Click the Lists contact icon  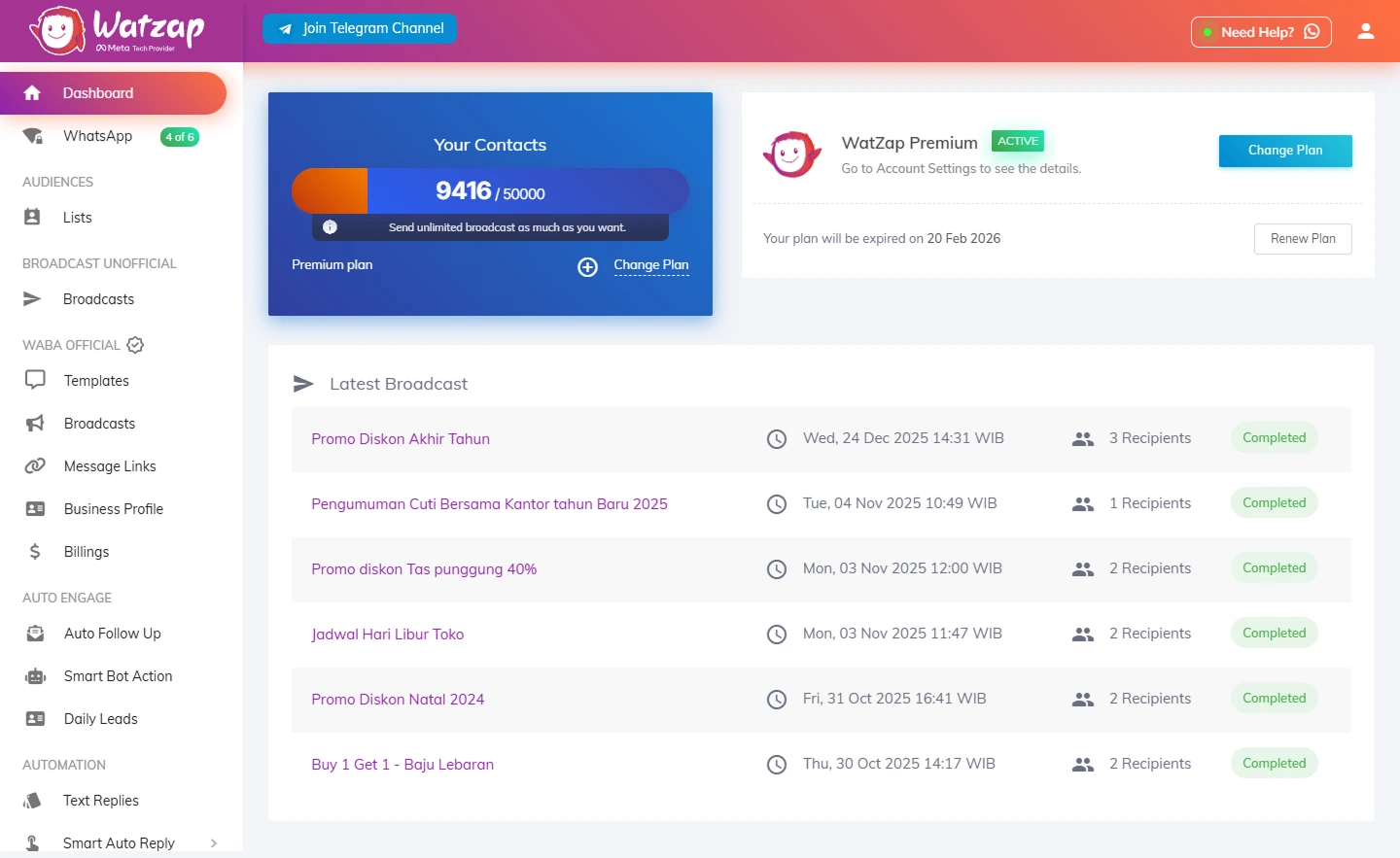click(x=32, y=218)
